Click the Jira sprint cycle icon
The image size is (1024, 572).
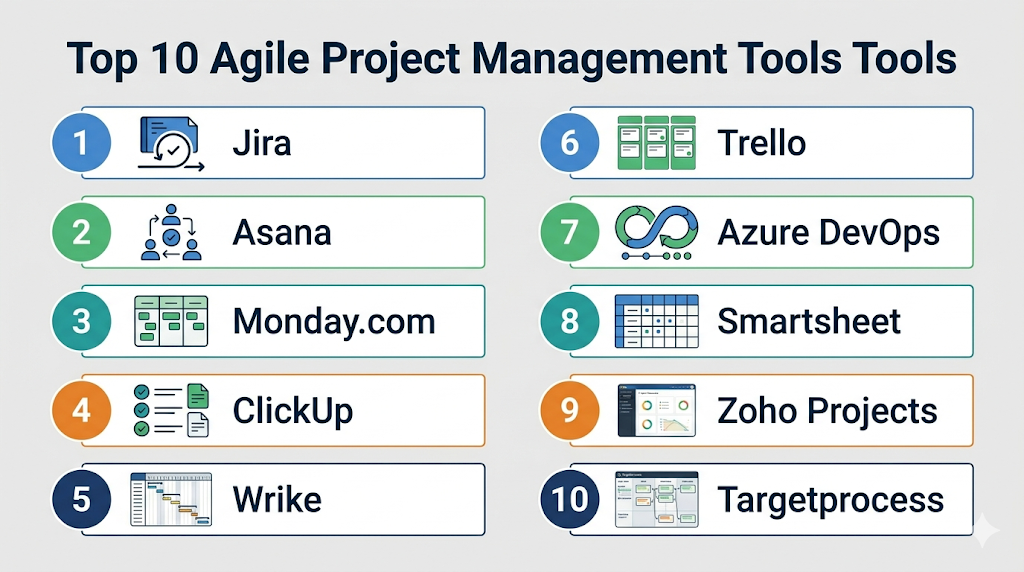tap(170, 143)
